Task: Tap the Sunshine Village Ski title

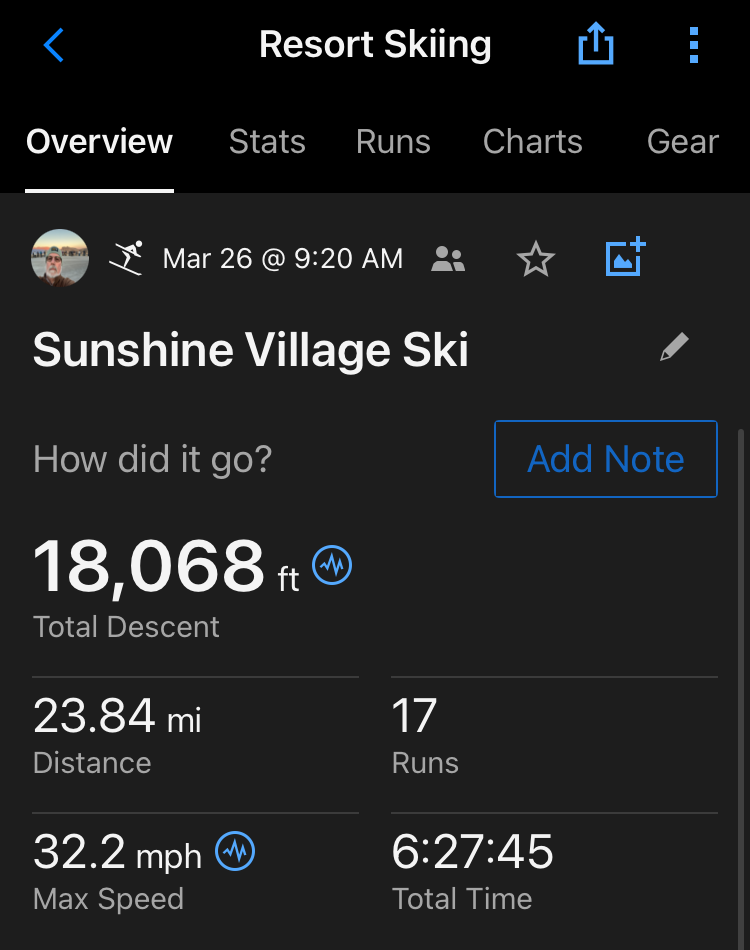Action: coord(251,350)
